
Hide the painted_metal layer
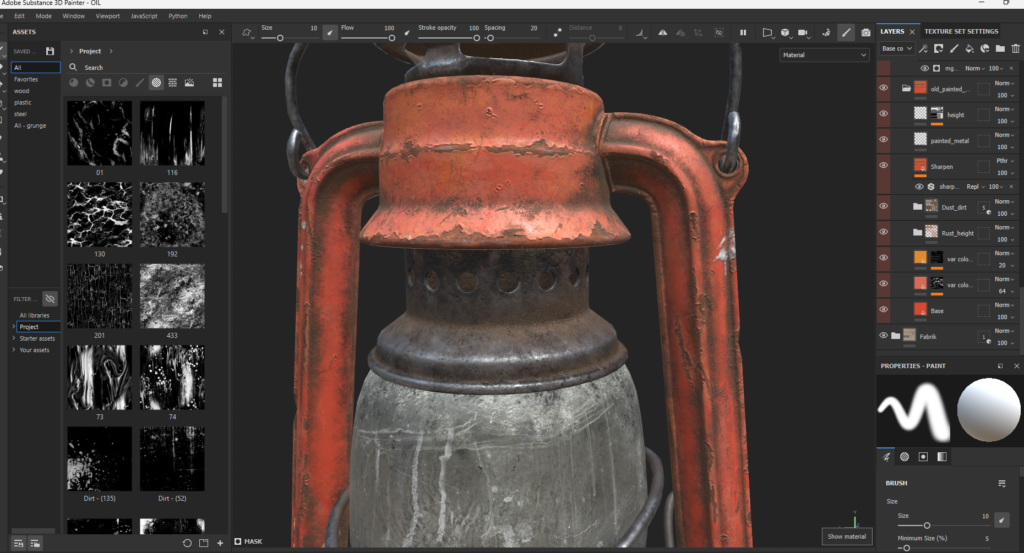[884, 139]
